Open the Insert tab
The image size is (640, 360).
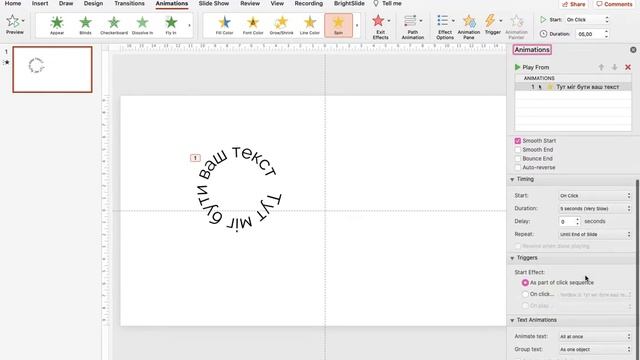click(40, 3)
